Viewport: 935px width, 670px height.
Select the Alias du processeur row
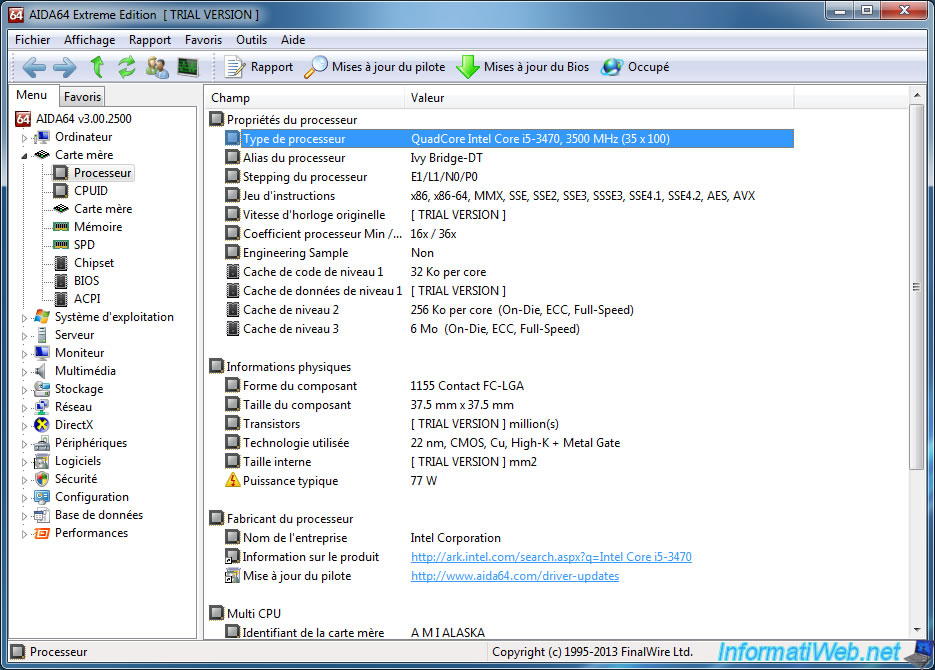pos(509,158)
